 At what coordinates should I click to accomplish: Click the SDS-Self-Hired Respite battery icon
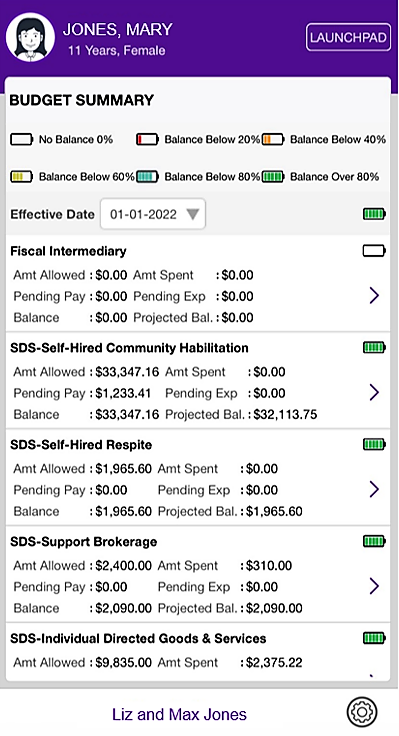[374, 444]
